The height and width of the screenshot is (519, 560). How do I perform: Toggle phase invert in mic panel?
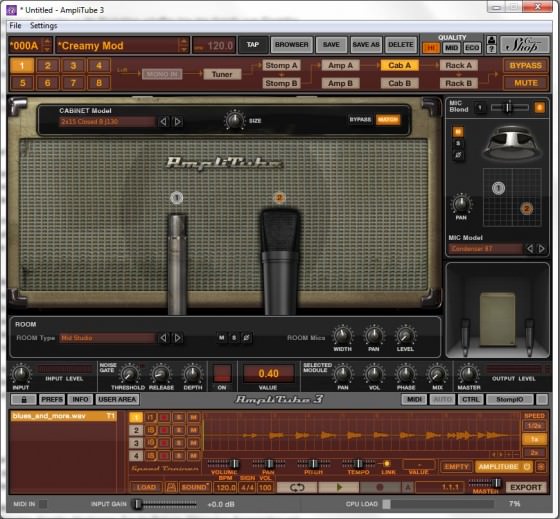[458, 155]
